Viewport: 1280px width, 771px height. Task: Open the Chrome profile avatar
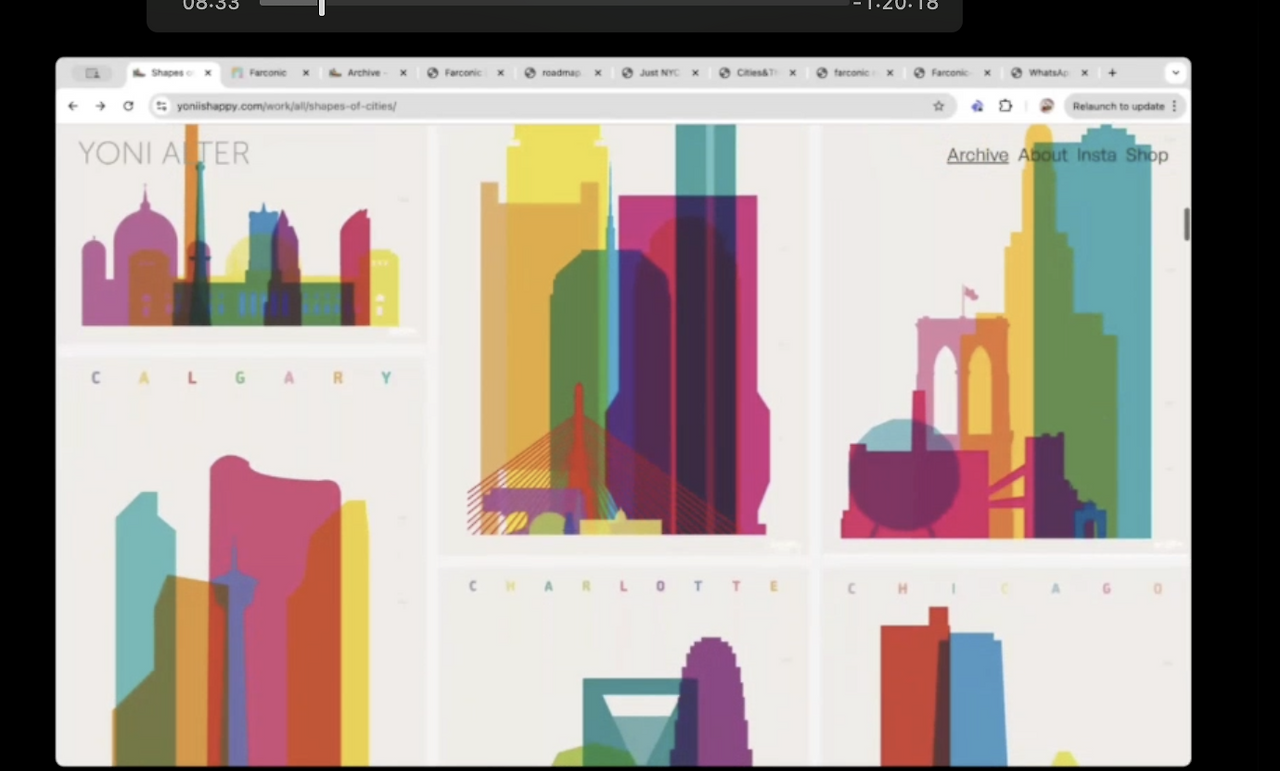[1046, 106]
